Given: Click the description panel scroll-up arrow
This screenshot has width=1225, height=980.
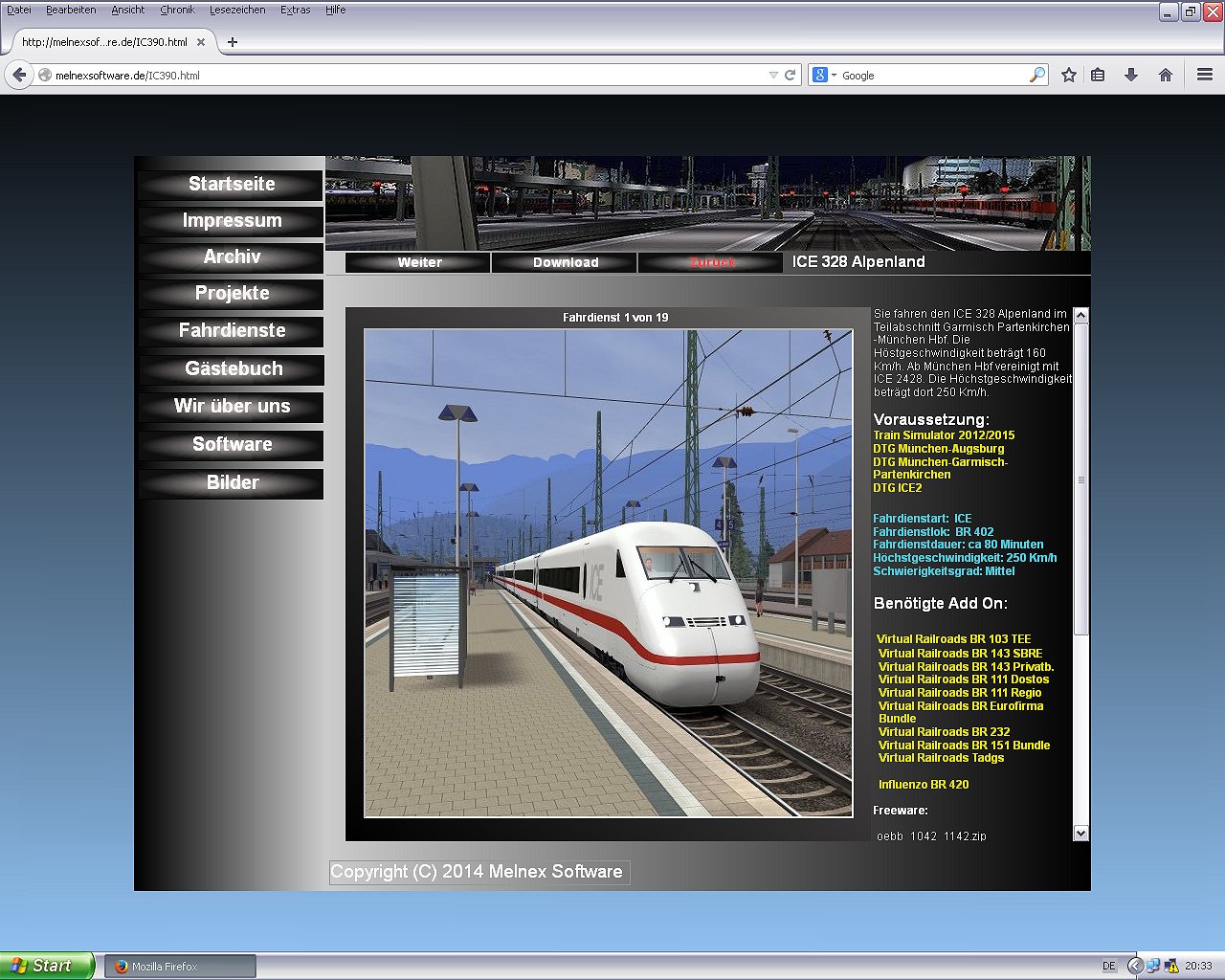Looking at the screenshot, I should [1081, 315].
